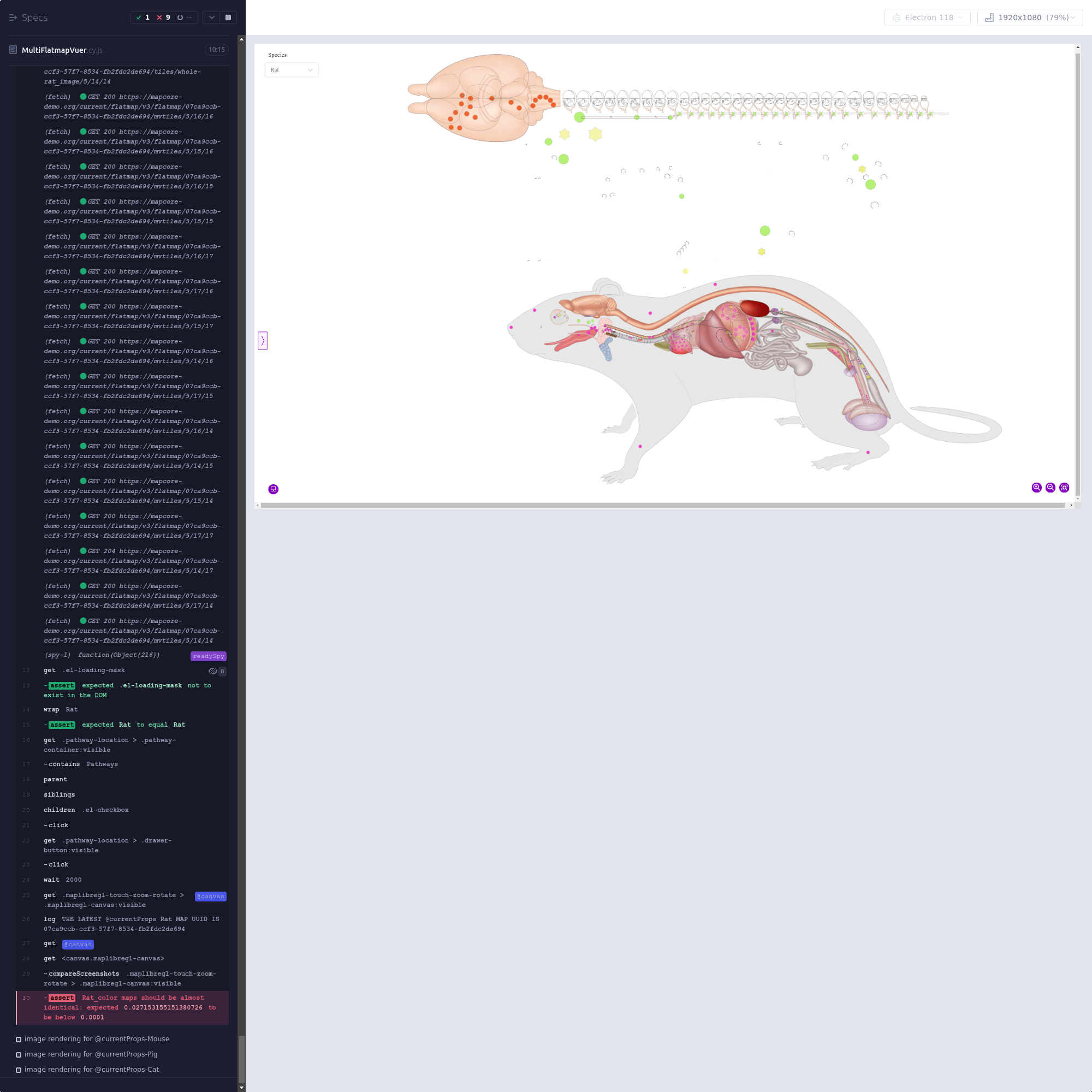Toggle image rendering for @currentProps-Cat test
Image resolution: width=1092 pixels, height=1092 pixels.
tap(91, 1070)
